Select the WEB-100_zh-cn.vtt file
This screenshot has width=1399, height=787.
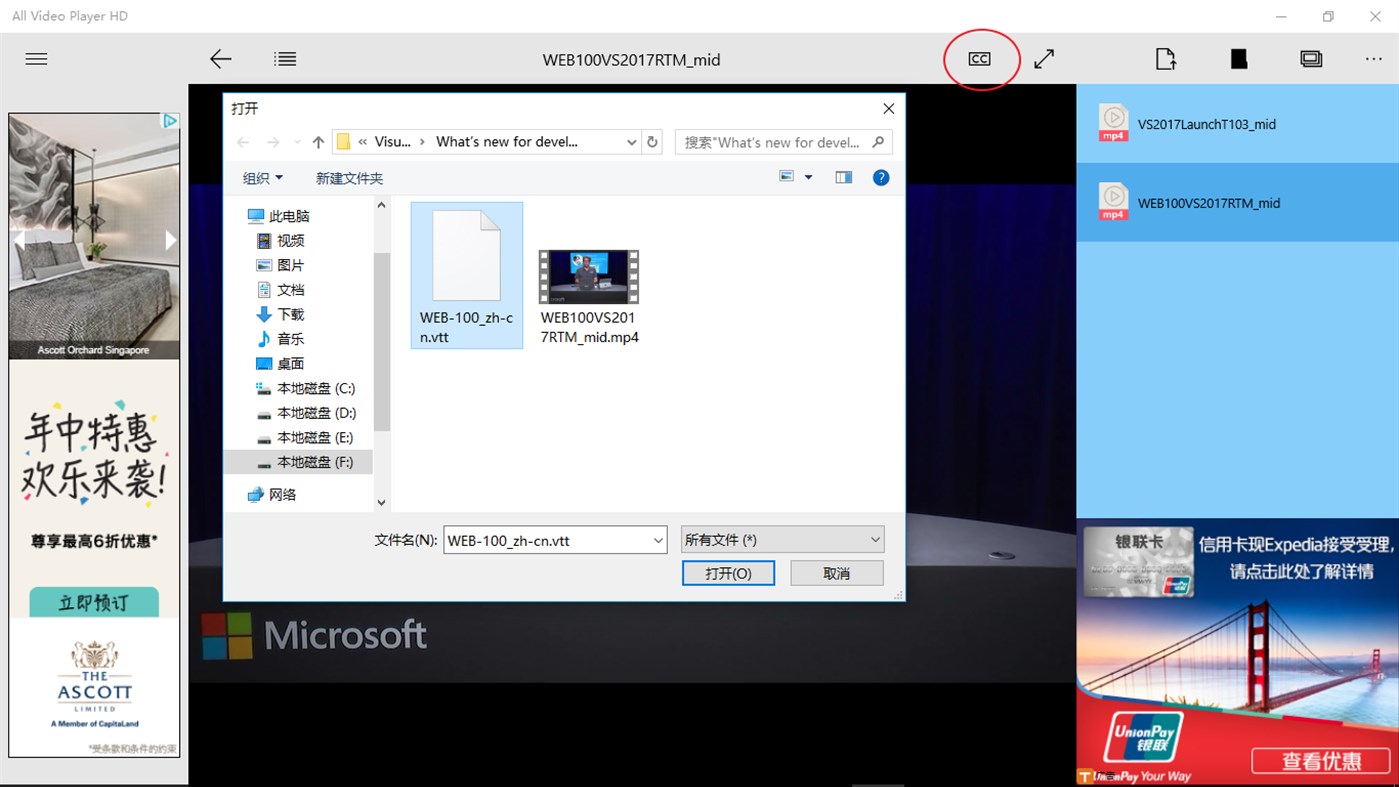466,270
